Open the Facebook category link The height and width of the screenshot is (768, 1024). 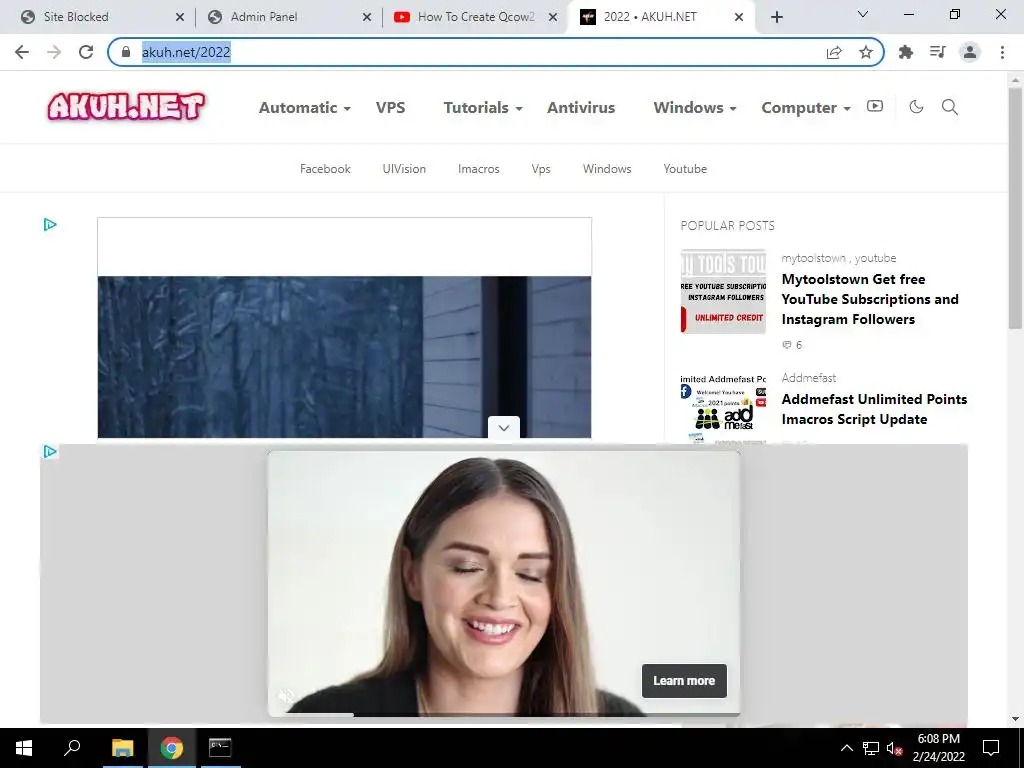pyautogui.click(x=325, y=169)
